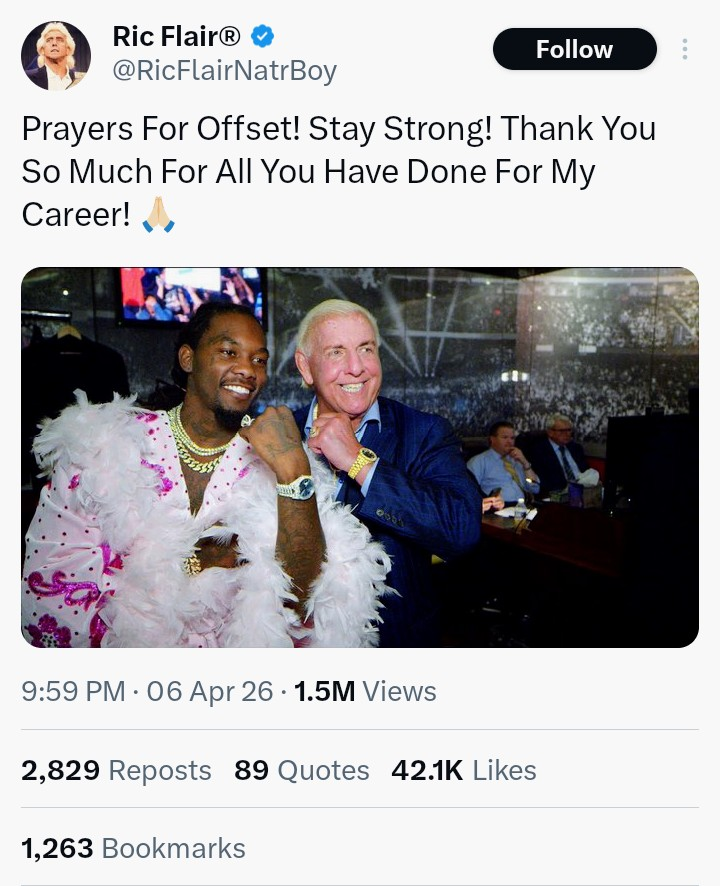
Task: Click the 06 Apr 26 date
Action: click(209, 691)
